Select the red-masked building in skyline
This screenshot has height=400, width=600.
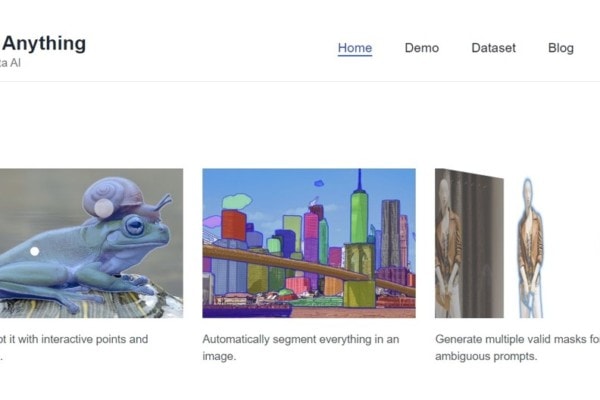click(x=233, y=224)
